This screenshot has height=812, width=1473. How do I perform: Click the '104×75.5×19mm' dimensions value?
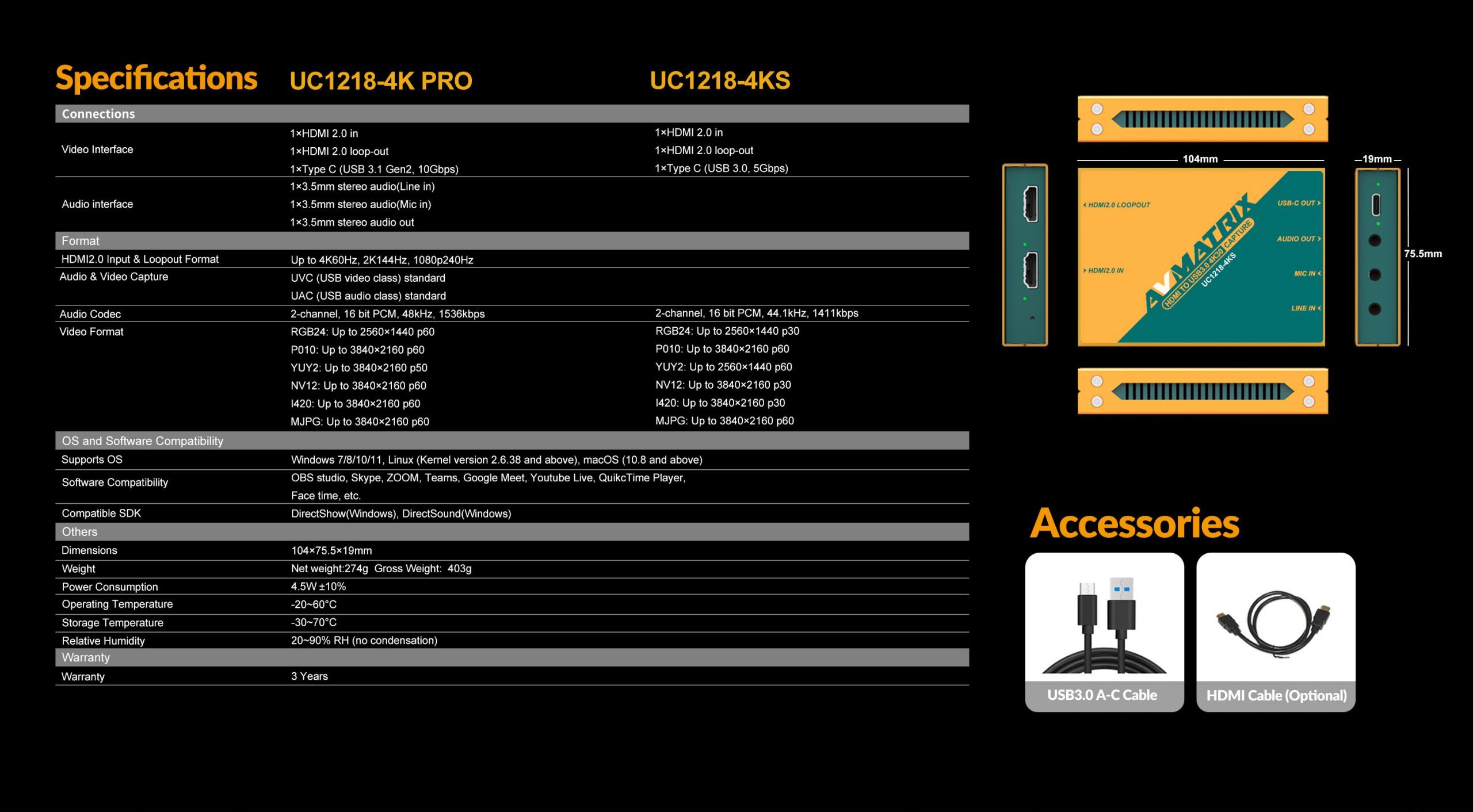pos(331,550)
